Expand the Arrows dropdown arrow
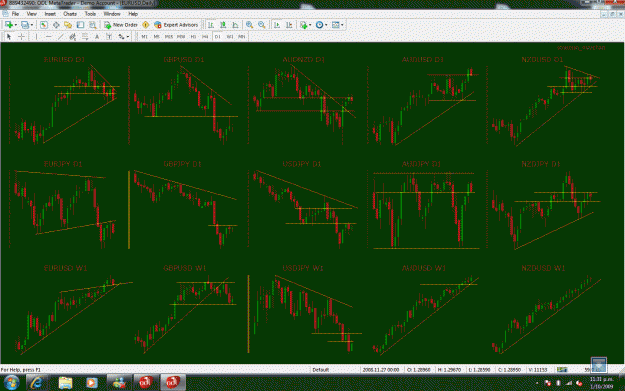Image resolution: width=625 pixels, height=391 pixels. (x=128, y=37)
